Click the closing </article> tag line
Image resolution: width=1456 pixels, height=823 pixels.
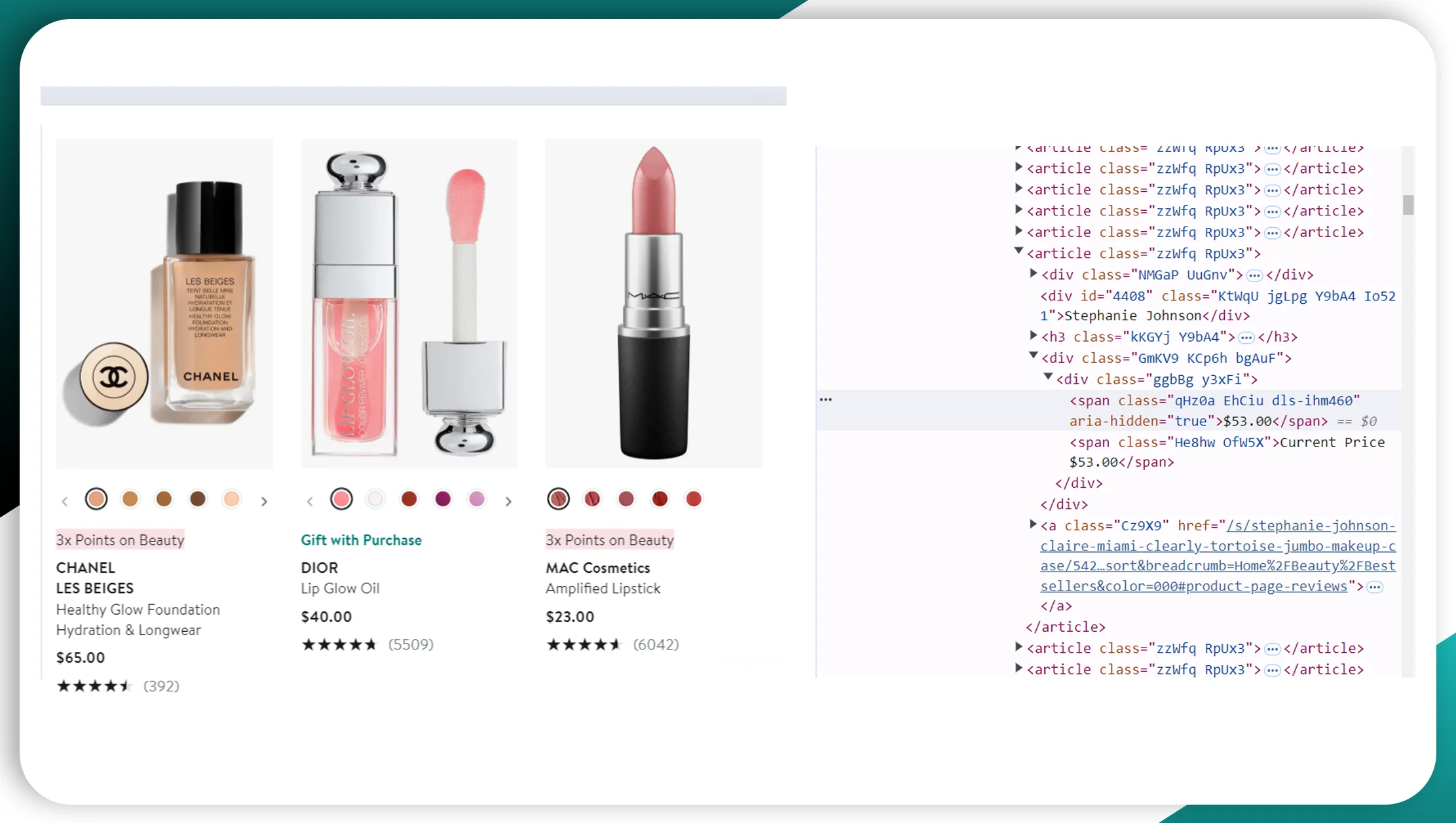coord(1066,627)
